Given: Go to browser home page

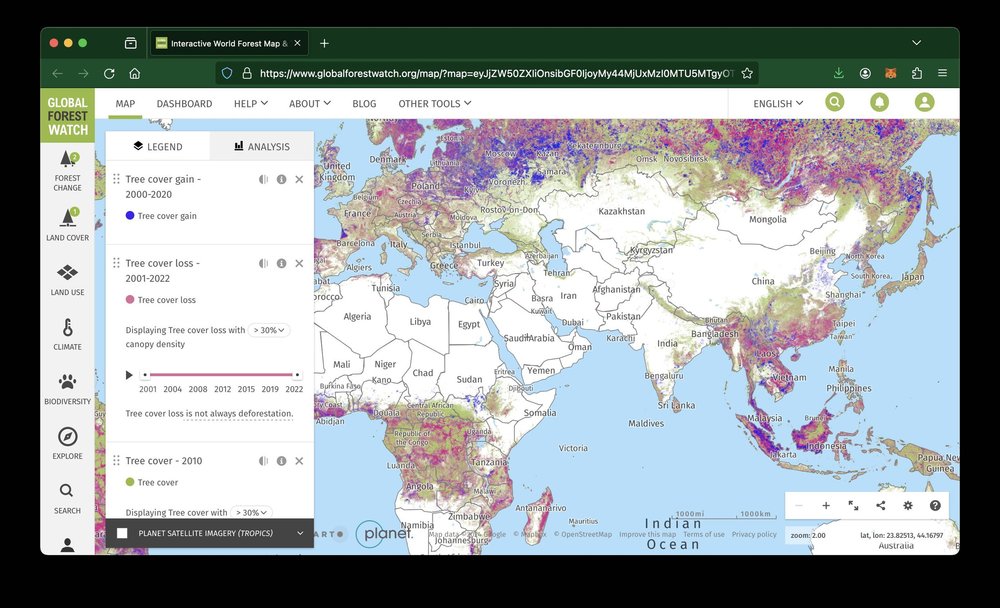Looking at the screenshot, I should point(135,73).
